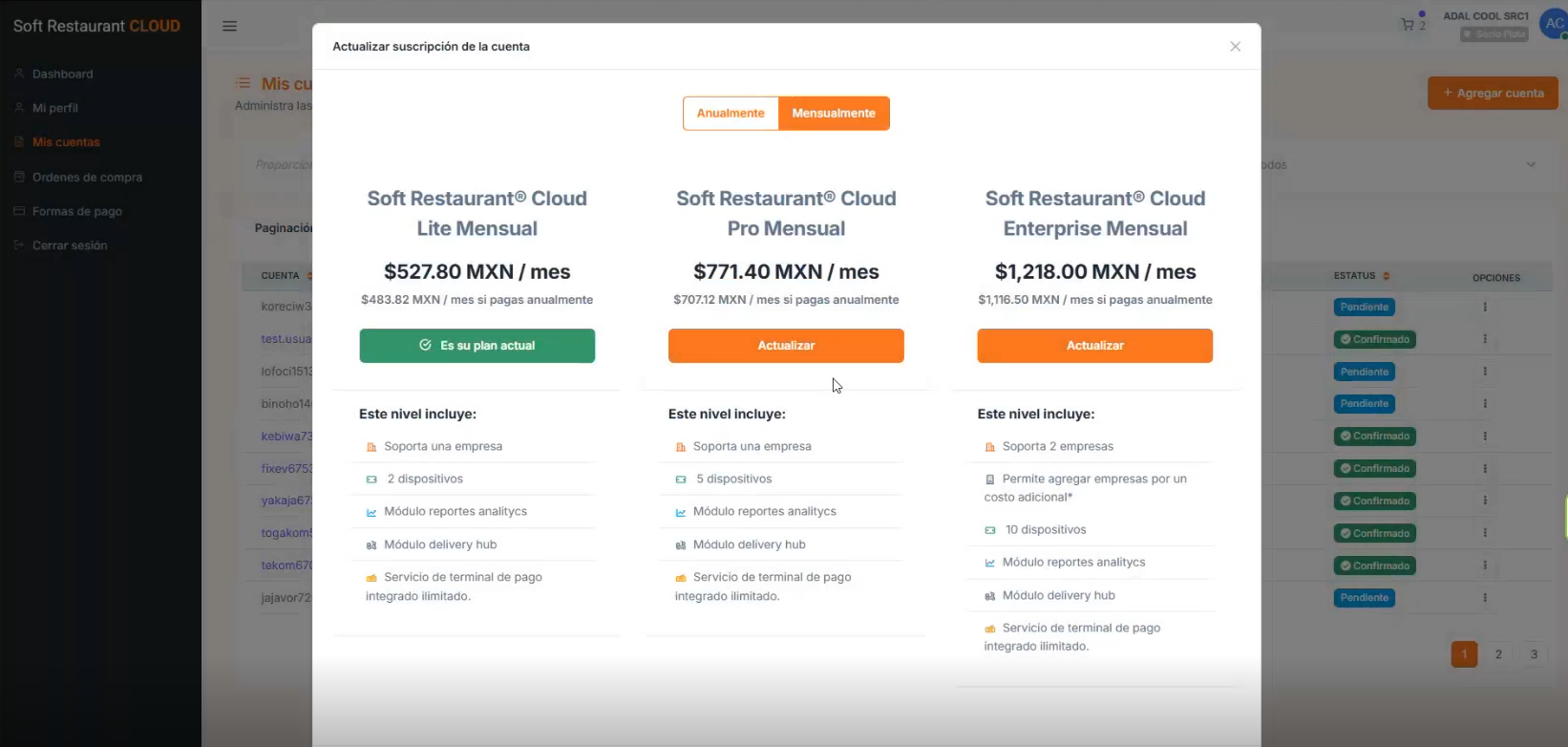
Task: Click the green 'Es su plan actual' button
Action: pyautogui.click(x=477, y=346)
